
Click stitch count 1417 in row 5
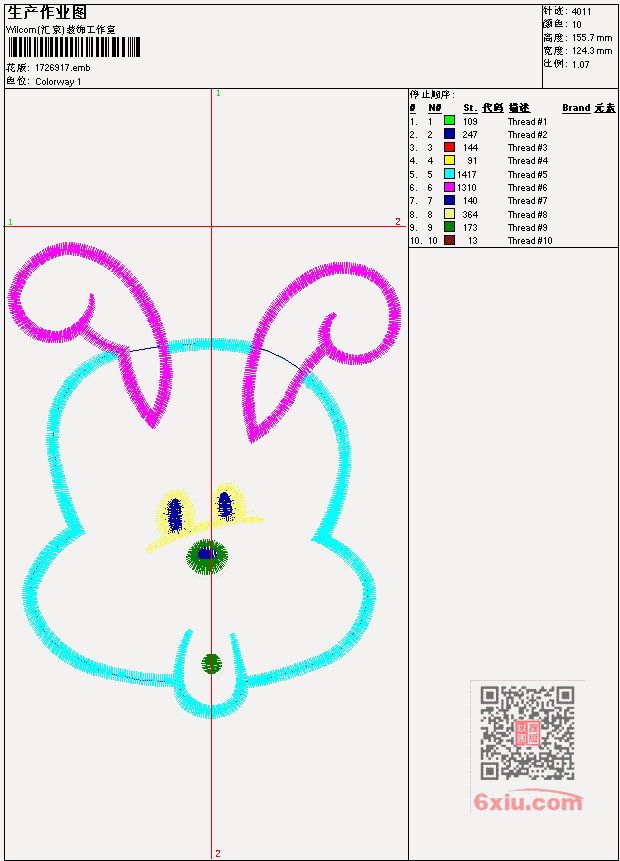(x=467, y=175)
